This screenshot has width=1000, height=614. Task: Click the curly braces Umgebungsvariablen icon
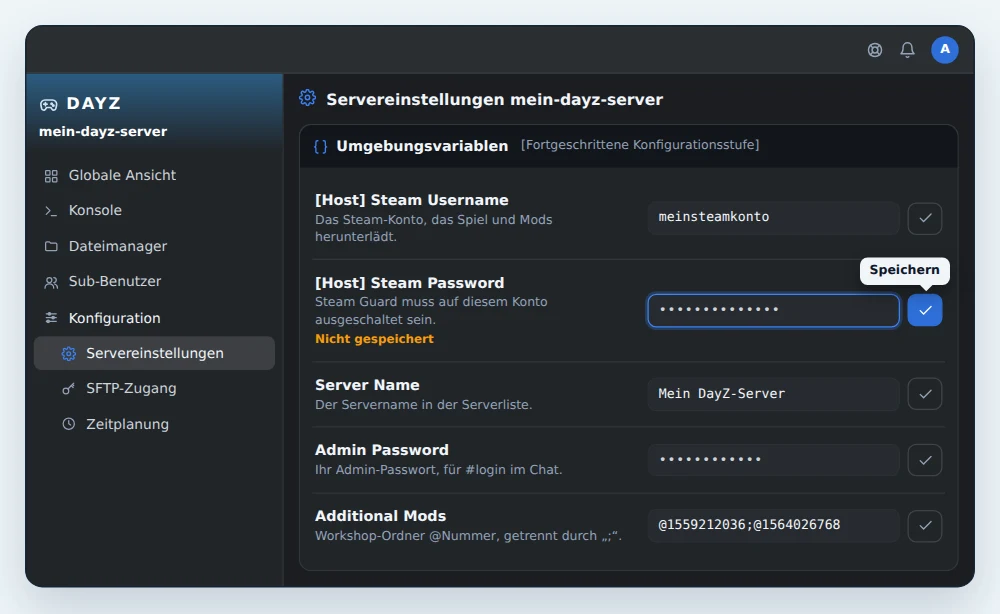(321, 147)
